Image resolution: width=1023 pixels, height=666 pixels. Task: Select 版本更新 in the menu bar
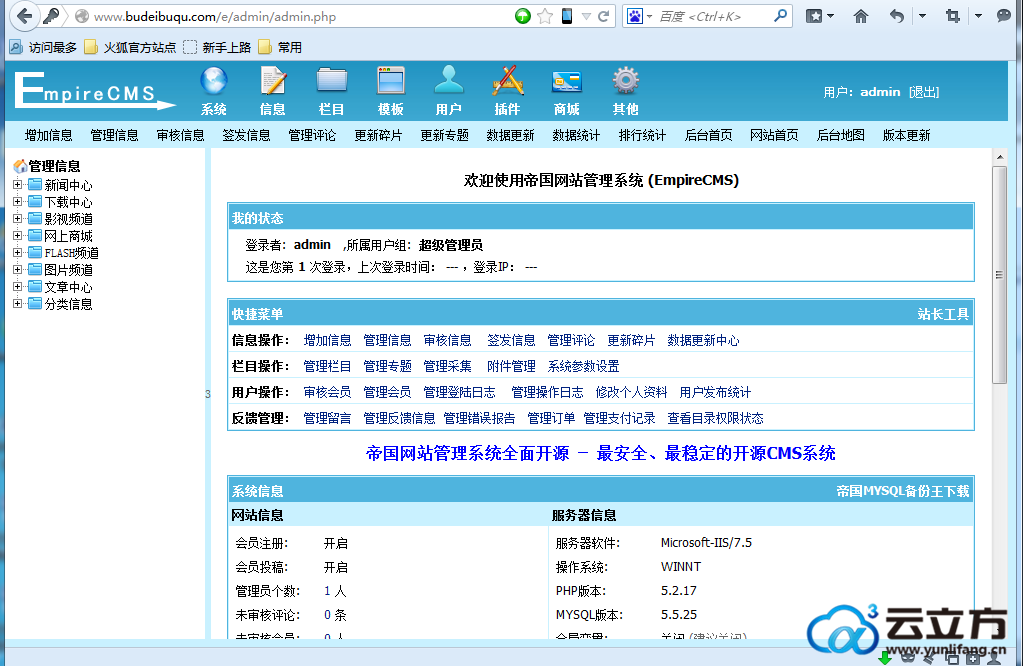tap(907, 135)
